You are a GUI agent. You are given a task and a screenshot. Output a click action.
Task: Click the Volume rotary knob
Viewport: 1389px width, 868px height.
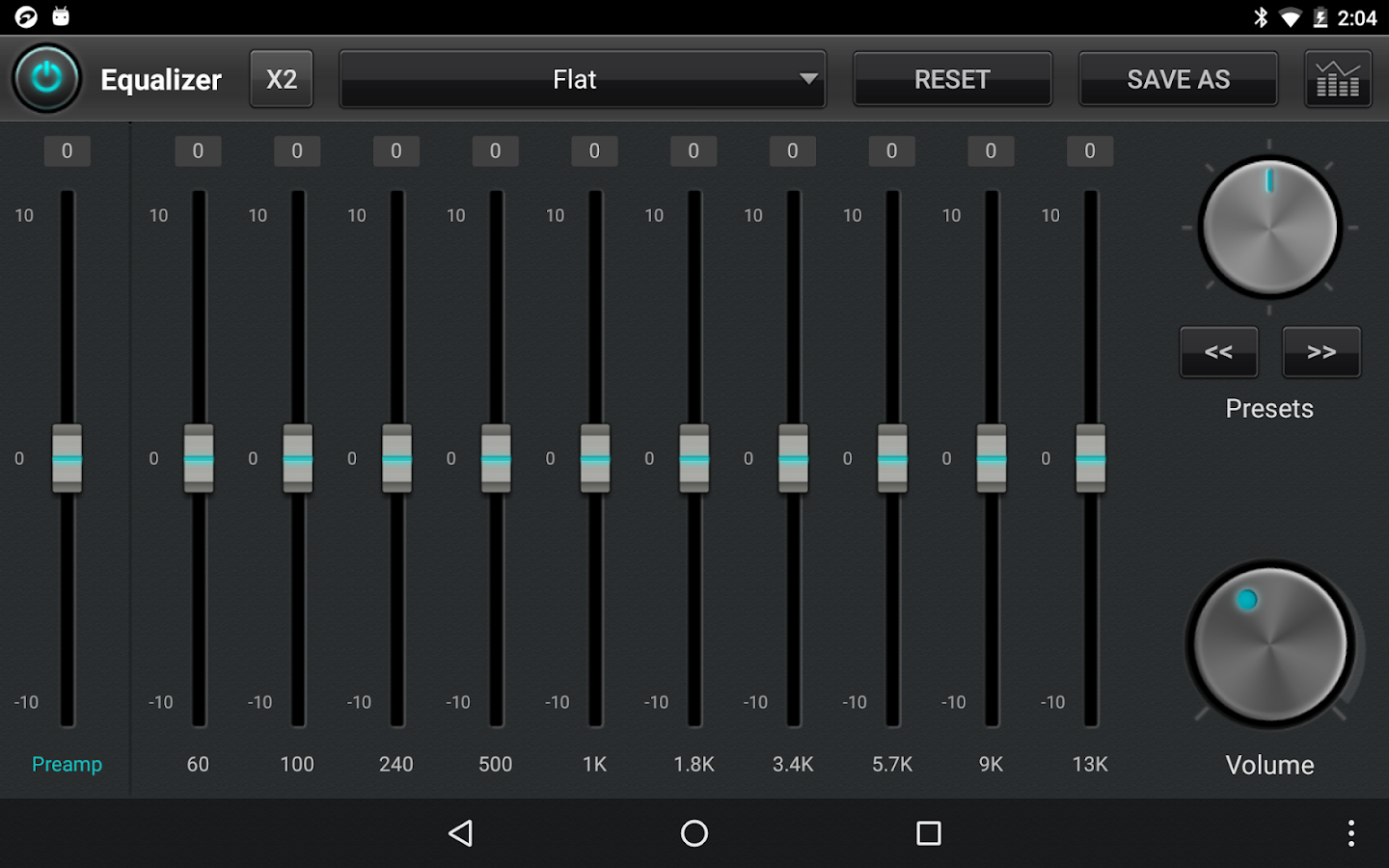(1269, 644)
